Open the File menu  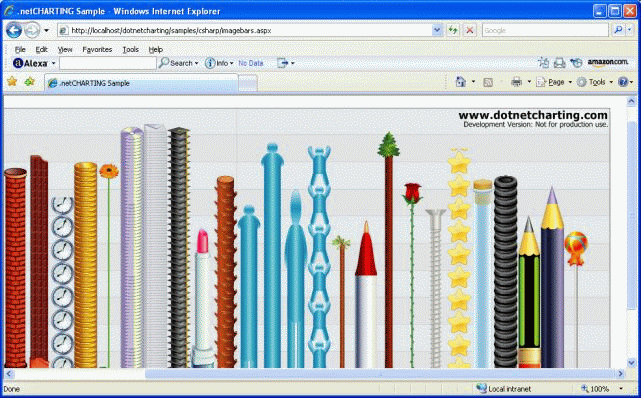pos(20,49)
